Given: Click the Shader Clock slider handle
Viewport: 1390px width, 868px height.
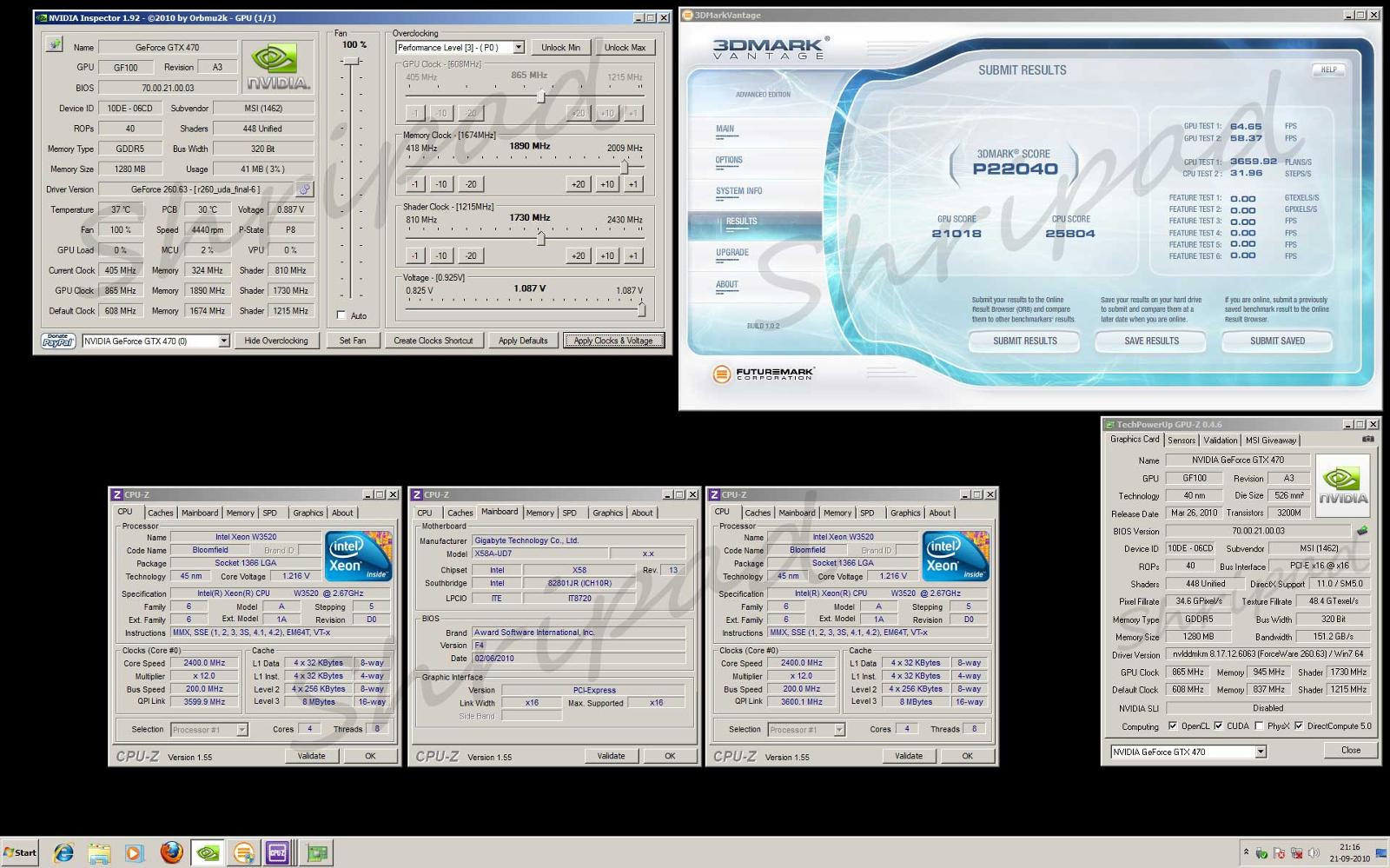Looking at the screenshot, I should [540, 238].
